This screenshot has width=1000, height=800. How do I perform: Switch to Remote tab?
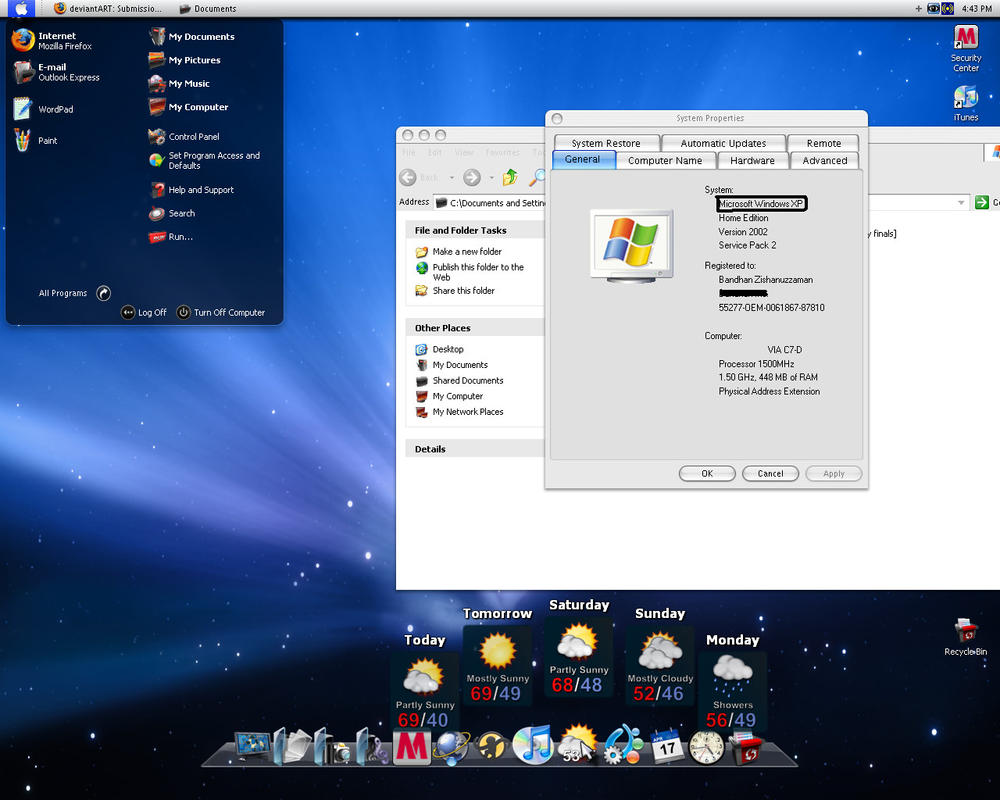pos(823,143)
